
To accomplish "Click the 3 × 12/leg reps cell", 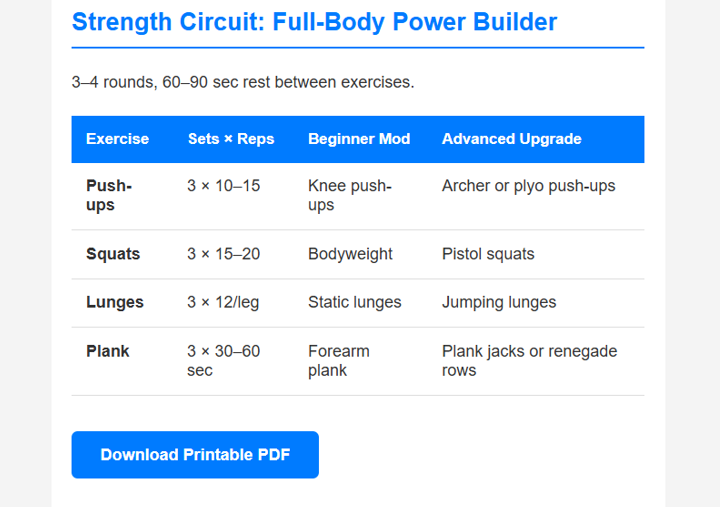I will point(223,302).
